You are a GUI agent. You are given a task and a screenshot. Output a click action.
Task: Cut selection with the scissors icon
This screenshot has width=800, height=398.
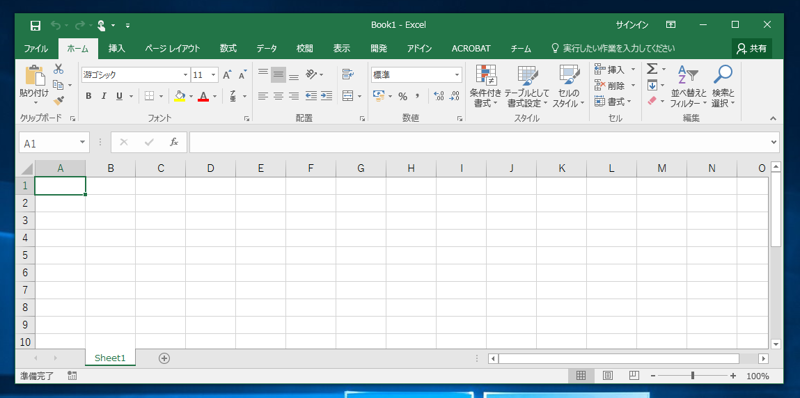click(59, 69)
